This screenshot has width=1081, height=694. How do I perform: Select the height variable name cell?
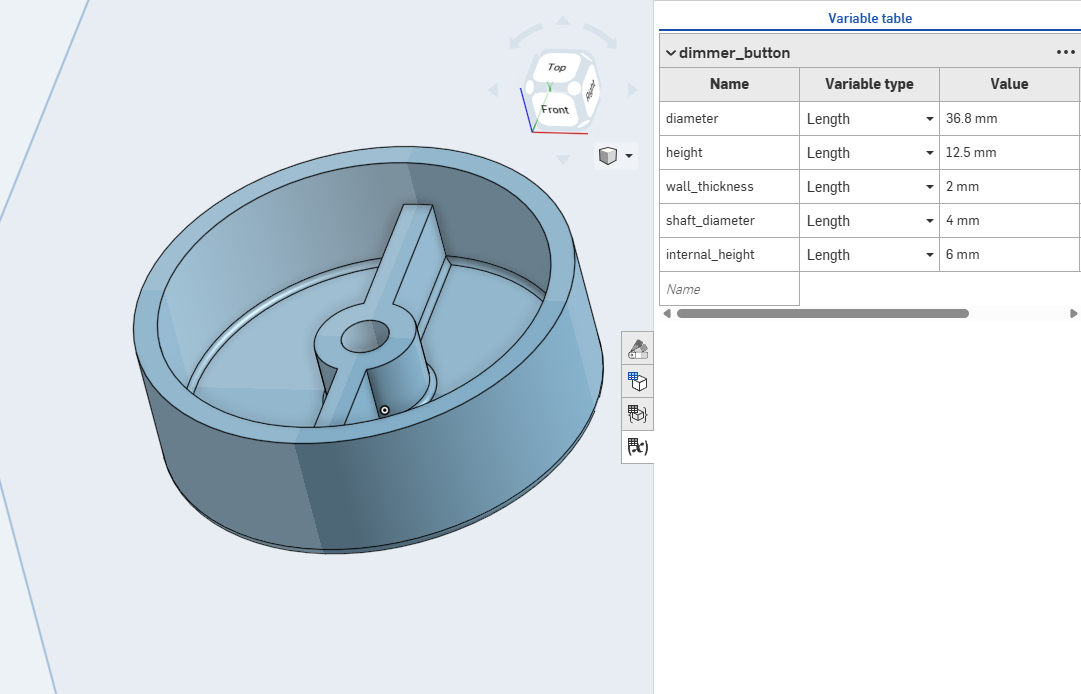point(729,152)
